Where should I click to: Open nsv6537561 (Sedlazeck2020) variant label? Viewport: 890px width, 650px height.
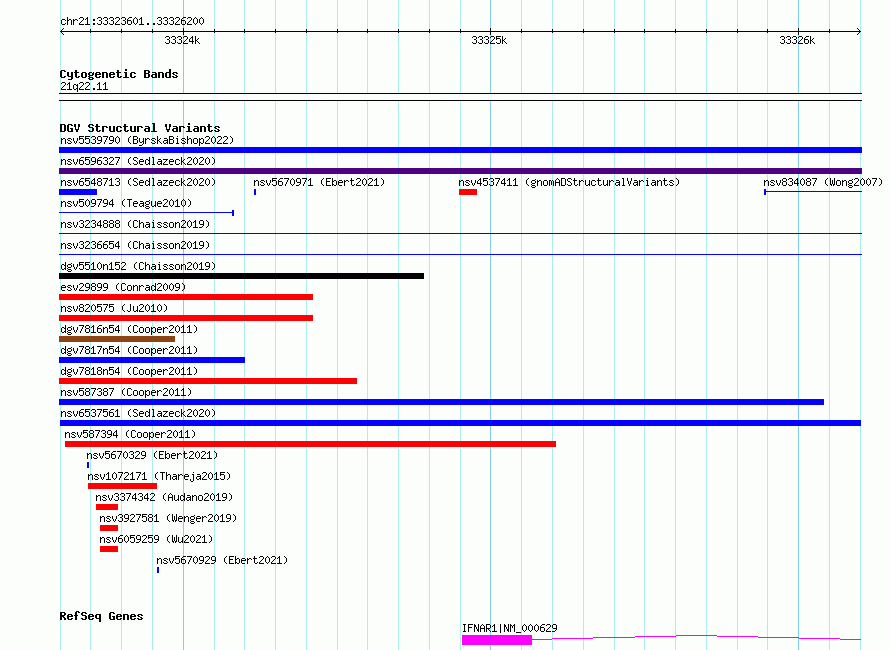pos(138,413)
